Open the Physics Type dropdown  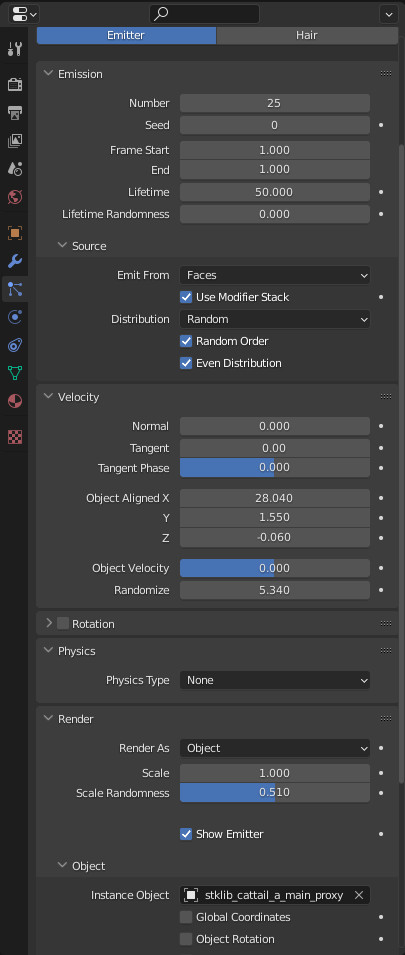click(x=275, y=680)
